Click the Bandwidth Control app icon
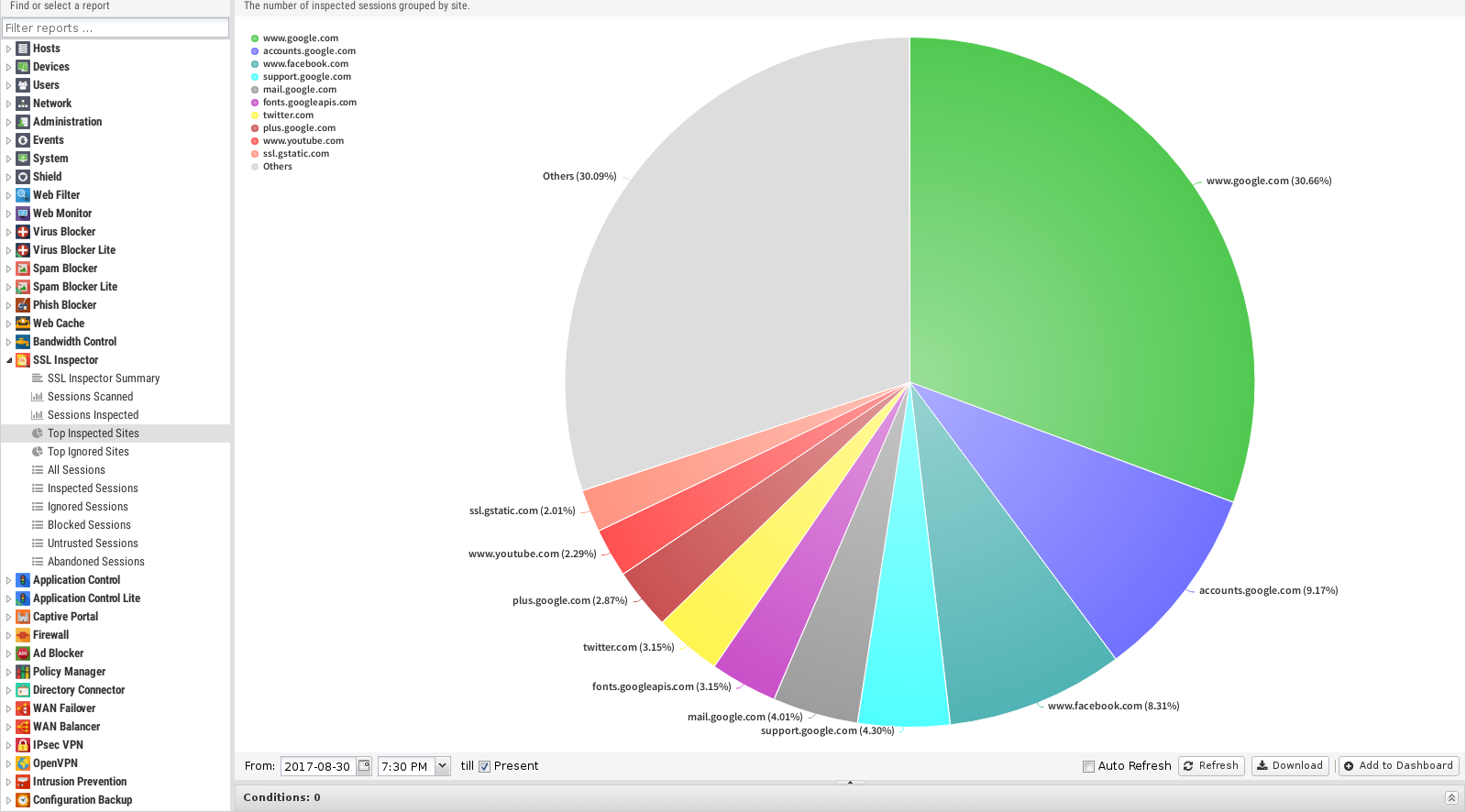The width and height of the screenshot is (1466, 812). coord(23,342)
